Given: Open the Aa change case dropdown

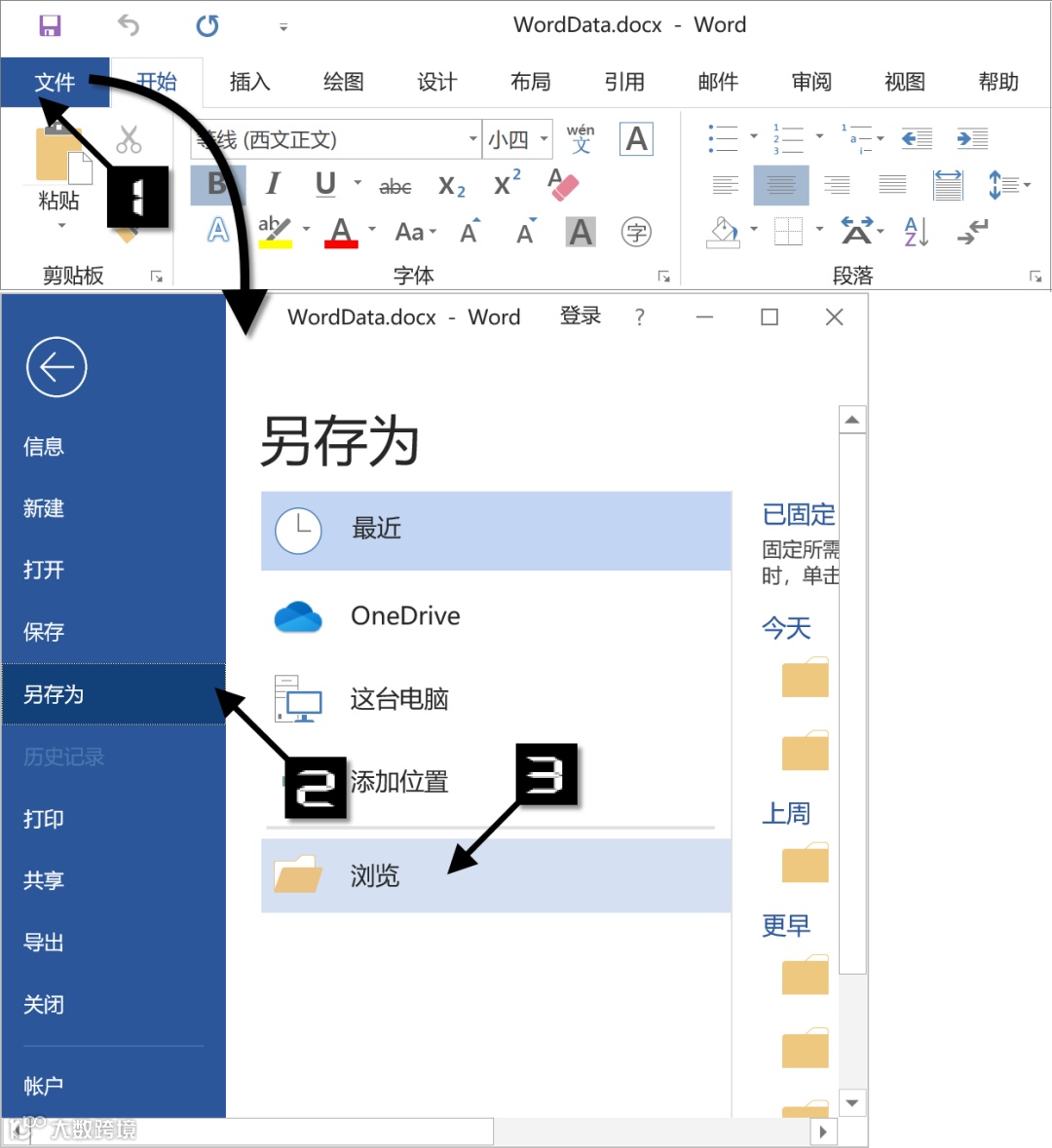Looking at the screenshot, I should pos(415,232).
